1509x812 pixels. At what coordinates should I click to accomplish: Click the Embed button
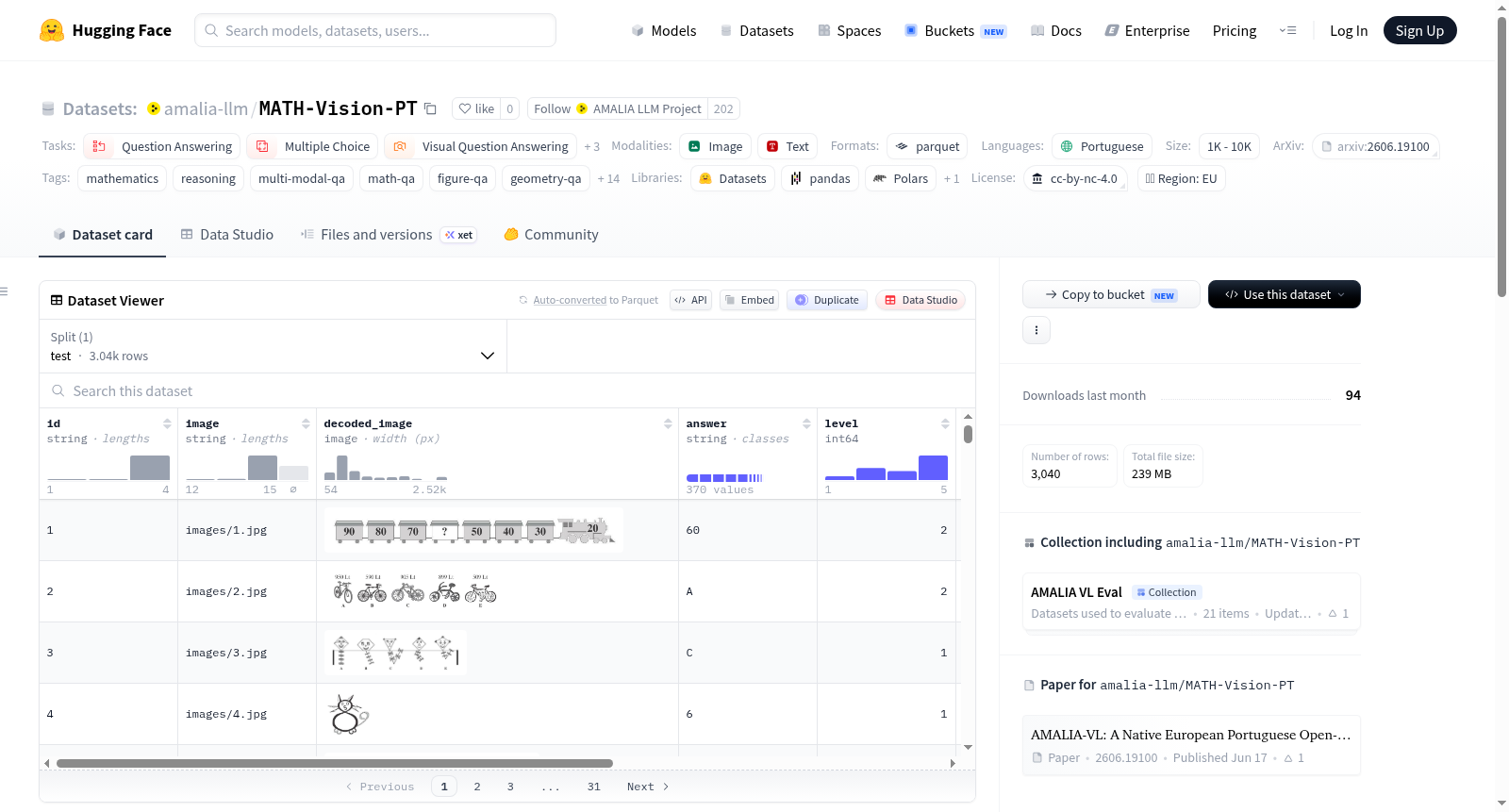click(x=750, y=300)
